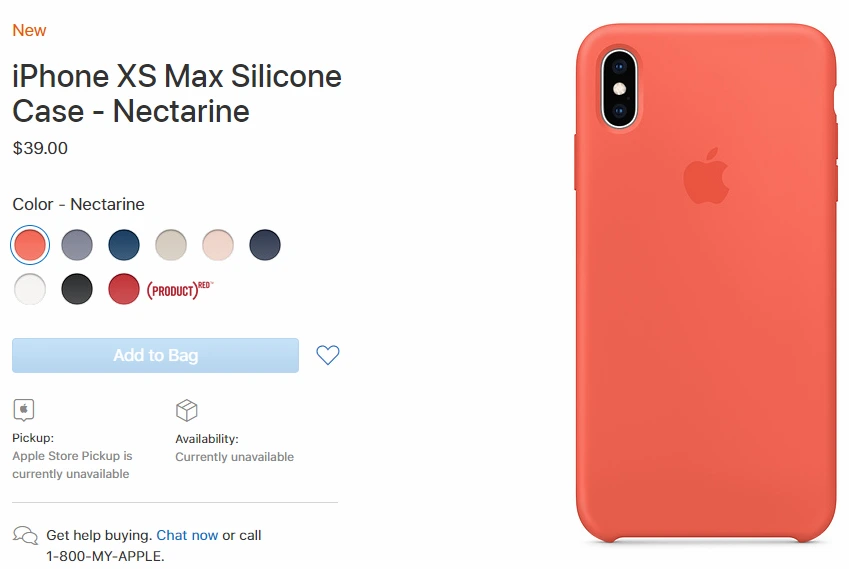Click the nectarine case product image

(707, 283)
